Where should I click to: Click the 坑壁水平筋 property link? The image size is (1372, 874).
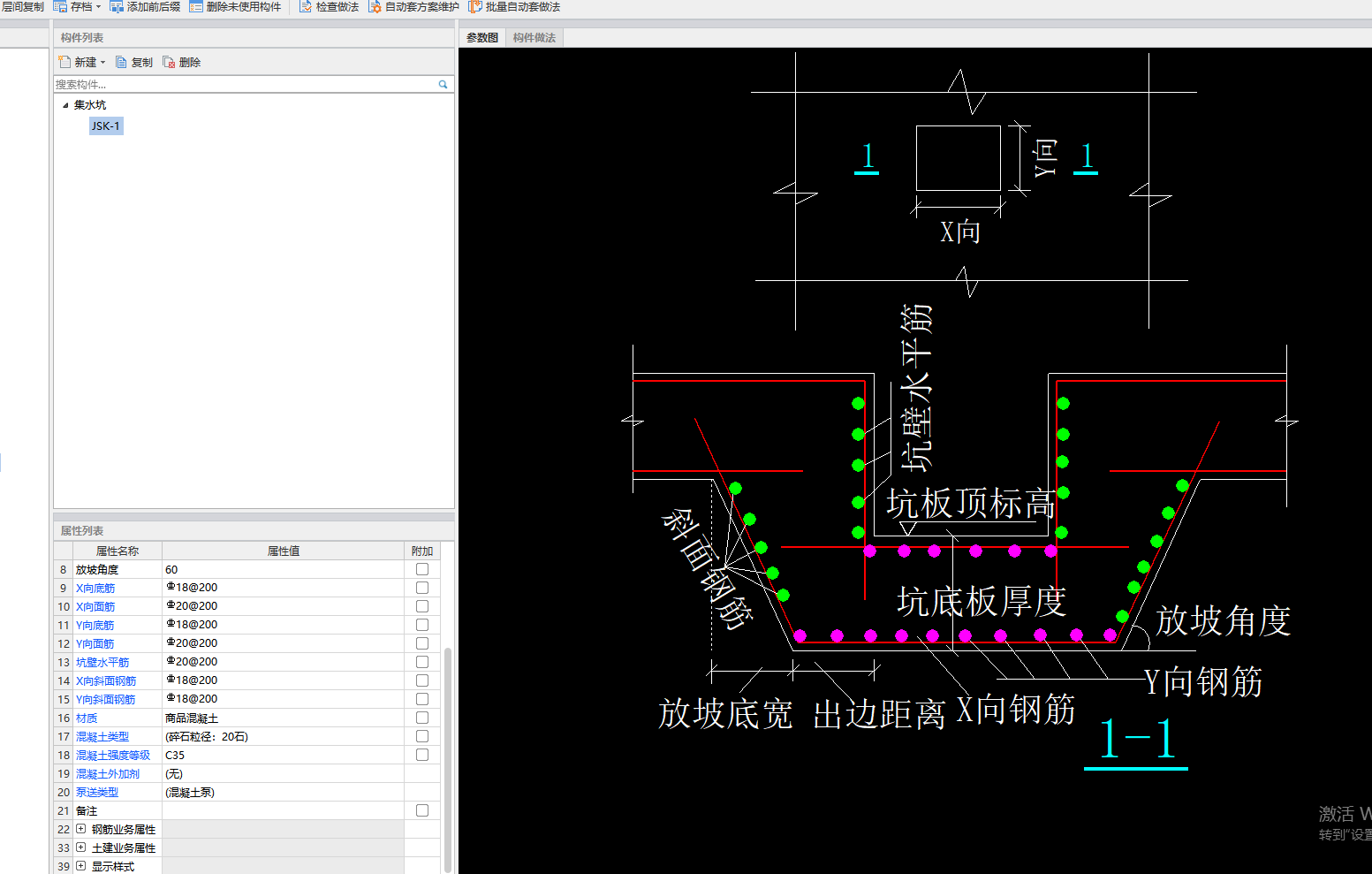point(102,663)
